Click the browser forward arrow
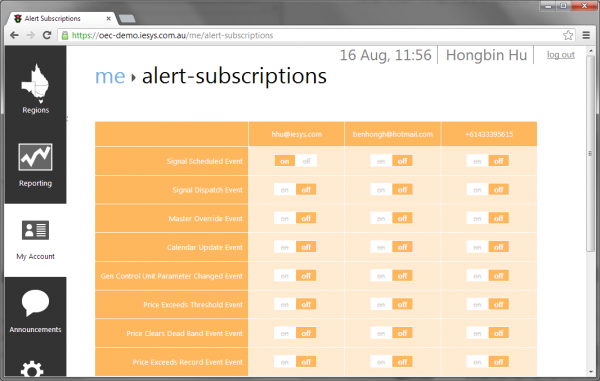Screen dimensions: 600x381 [x=30, y=35]
